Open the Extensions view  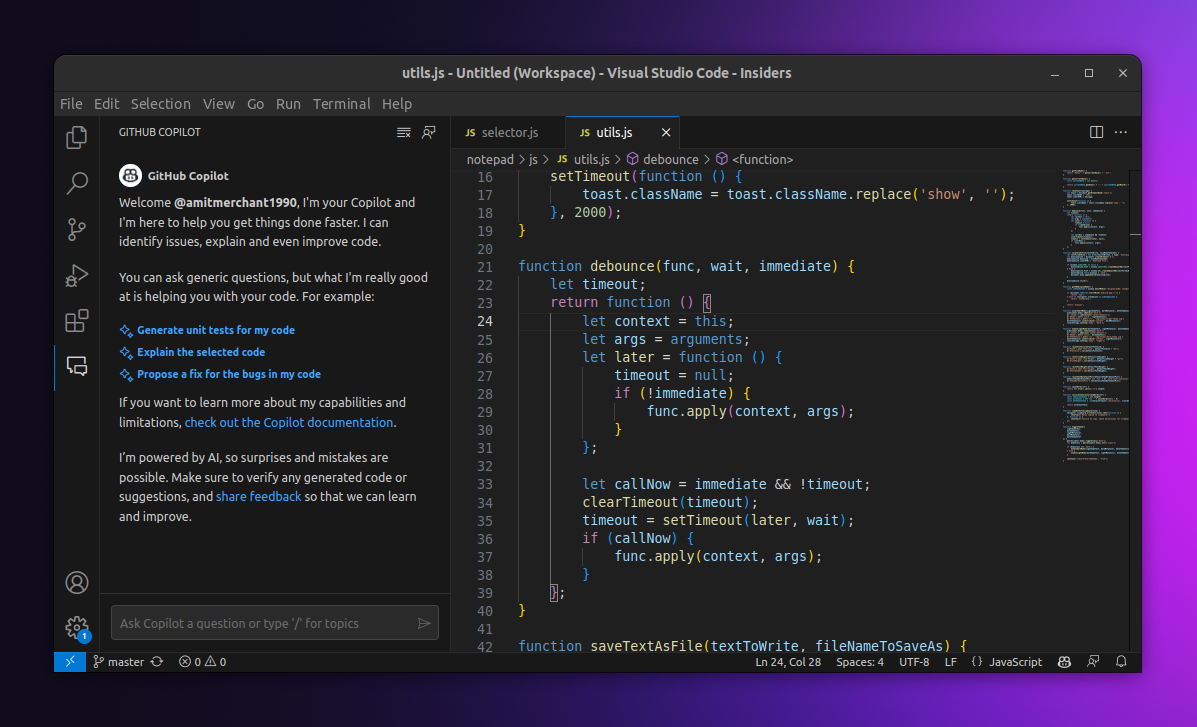(76, 321)
